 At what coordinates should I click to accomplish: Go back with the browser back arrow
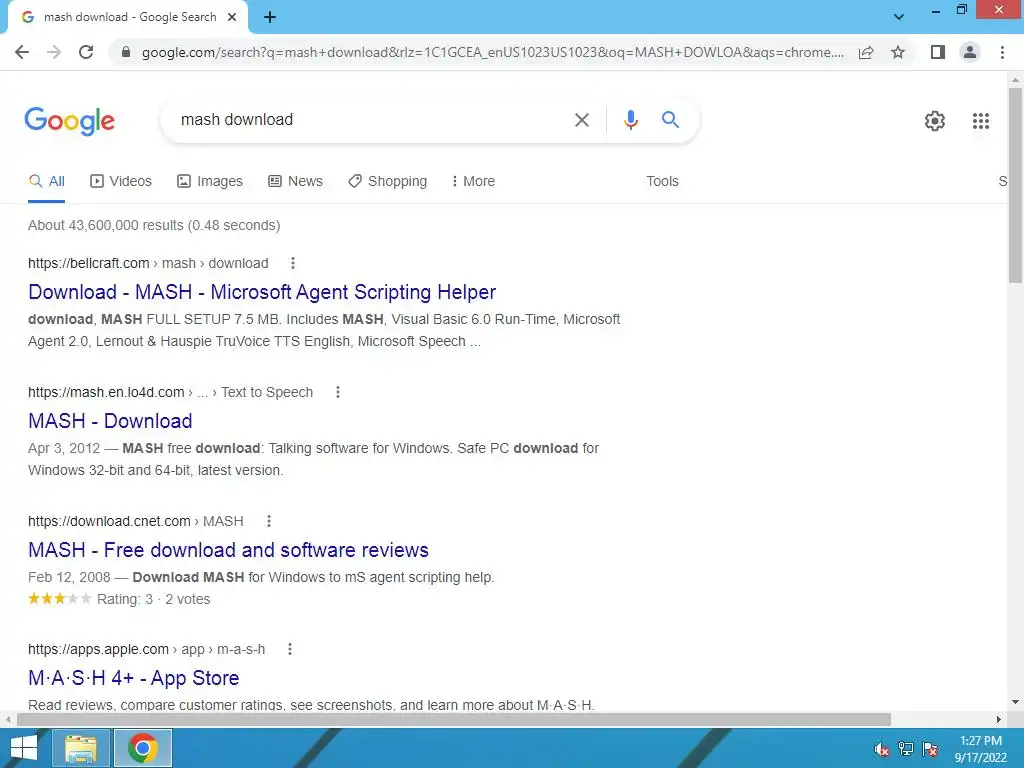click(x=22, y=52)
